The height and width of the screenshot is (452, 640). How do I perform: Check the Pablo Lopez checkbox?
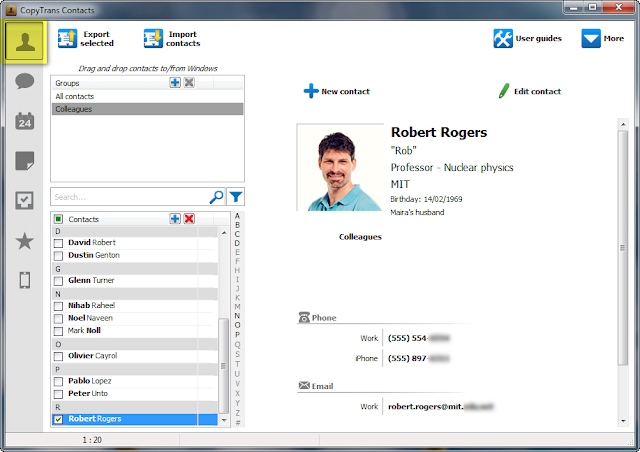[58, 382]
